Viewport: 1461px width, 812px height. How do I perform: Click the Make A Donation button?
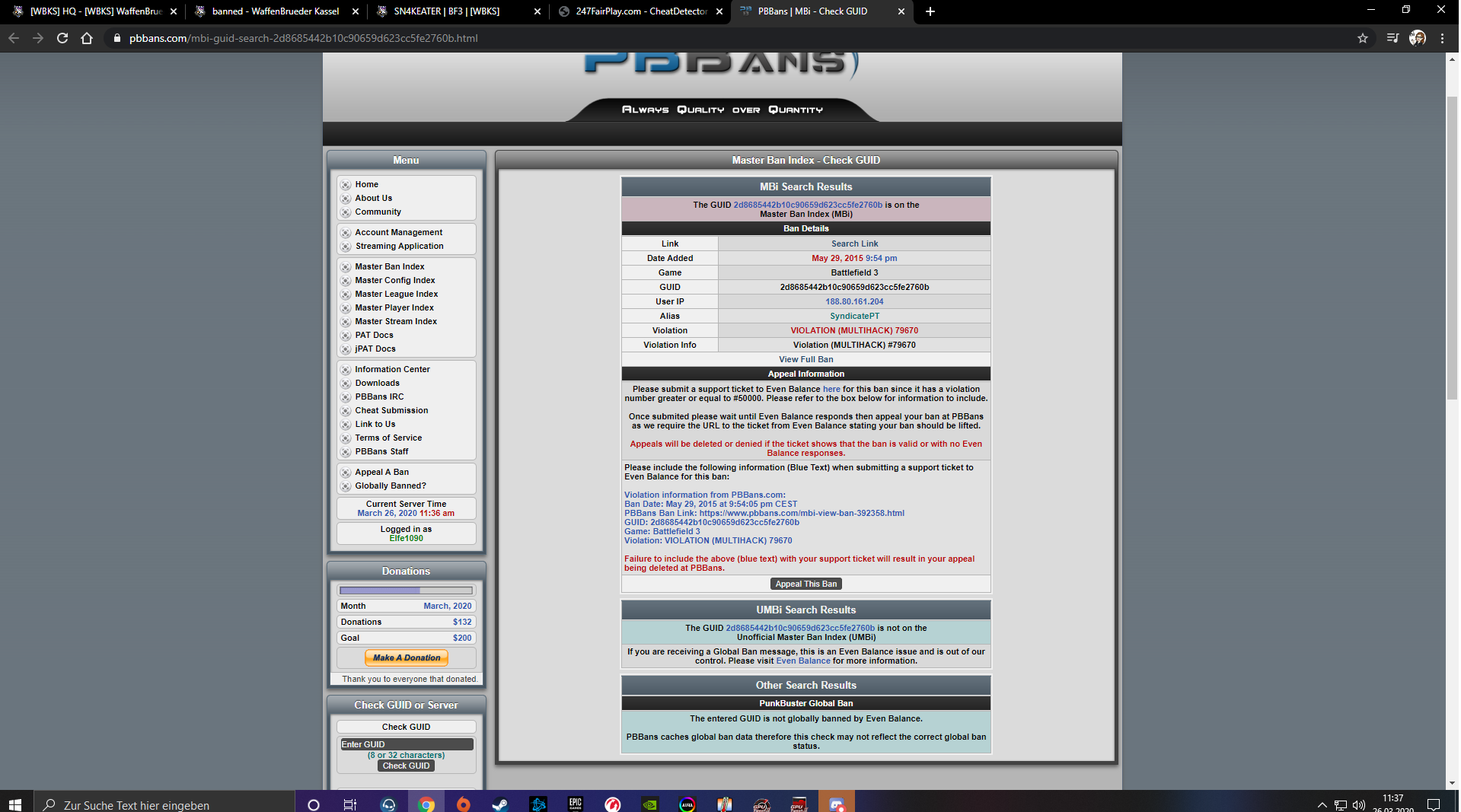pyautogui.click(x=407, y=658)
